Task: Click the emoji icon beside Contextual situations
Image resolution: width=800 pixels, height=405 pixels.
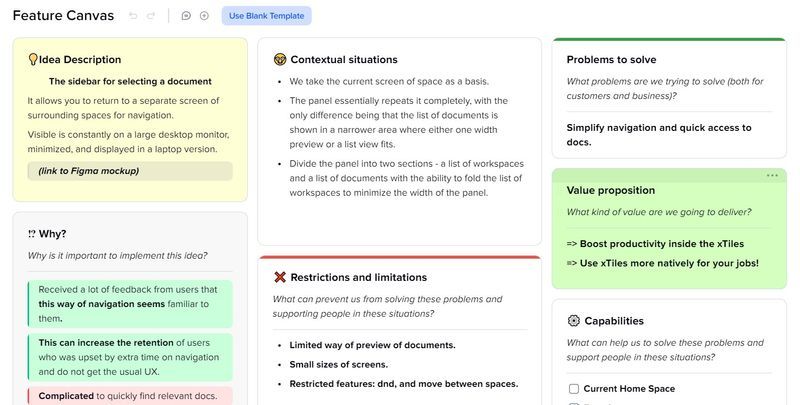Action: 280,60
